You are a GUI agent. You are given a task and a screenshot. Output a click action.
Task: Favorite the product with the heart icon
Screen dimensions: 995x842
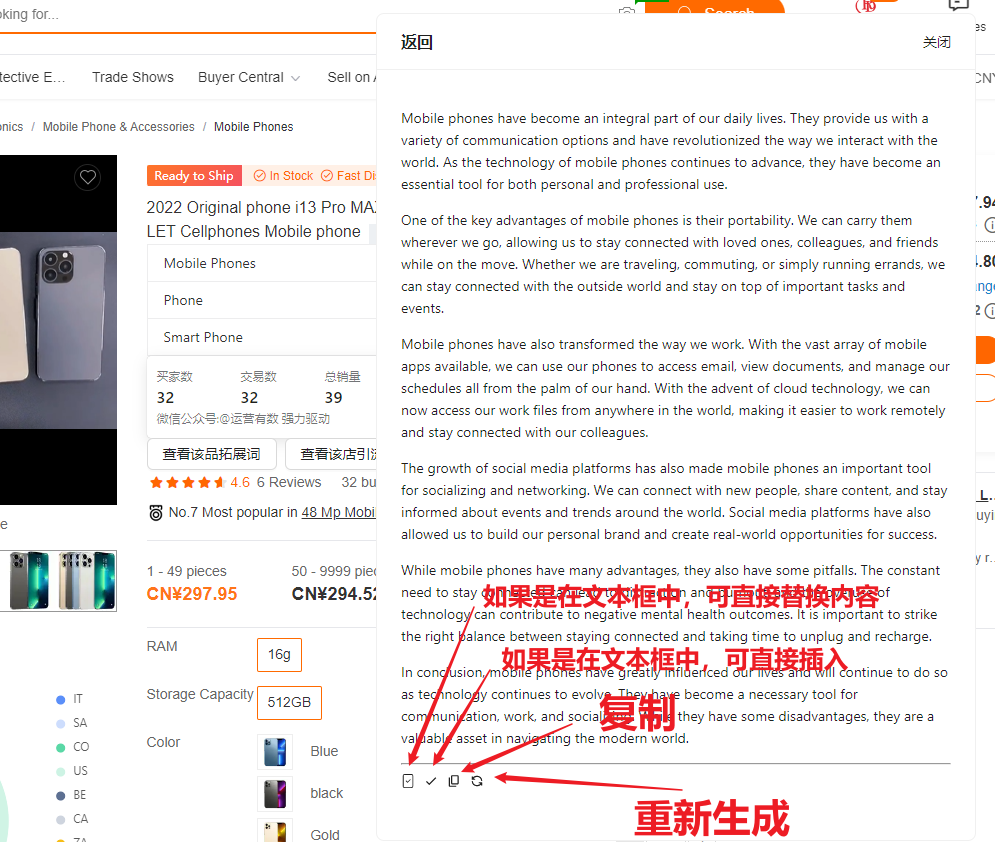tap(87, 176)
